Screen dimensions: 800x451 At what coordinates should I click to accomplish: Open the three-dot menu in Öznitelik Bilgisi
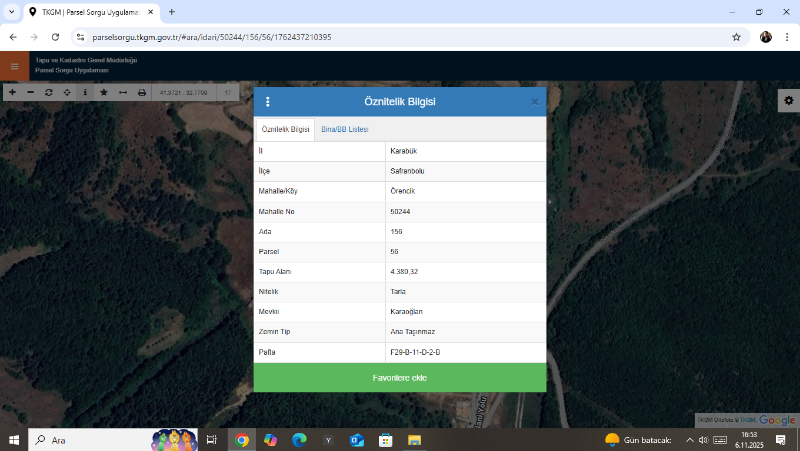(x=268, y=102)
